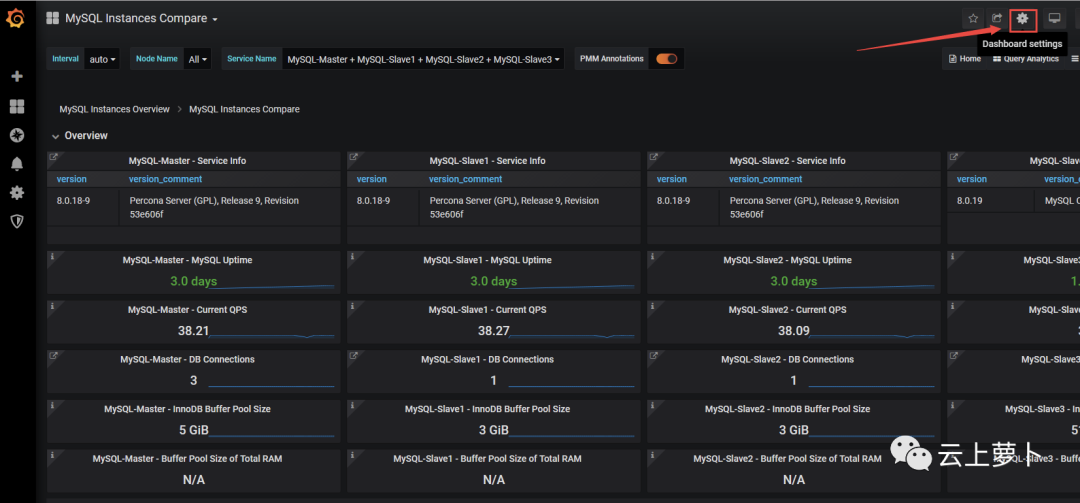
Task: Click MySQL-Master Current QPS value 38.21
Action: [x=193, y=331]
